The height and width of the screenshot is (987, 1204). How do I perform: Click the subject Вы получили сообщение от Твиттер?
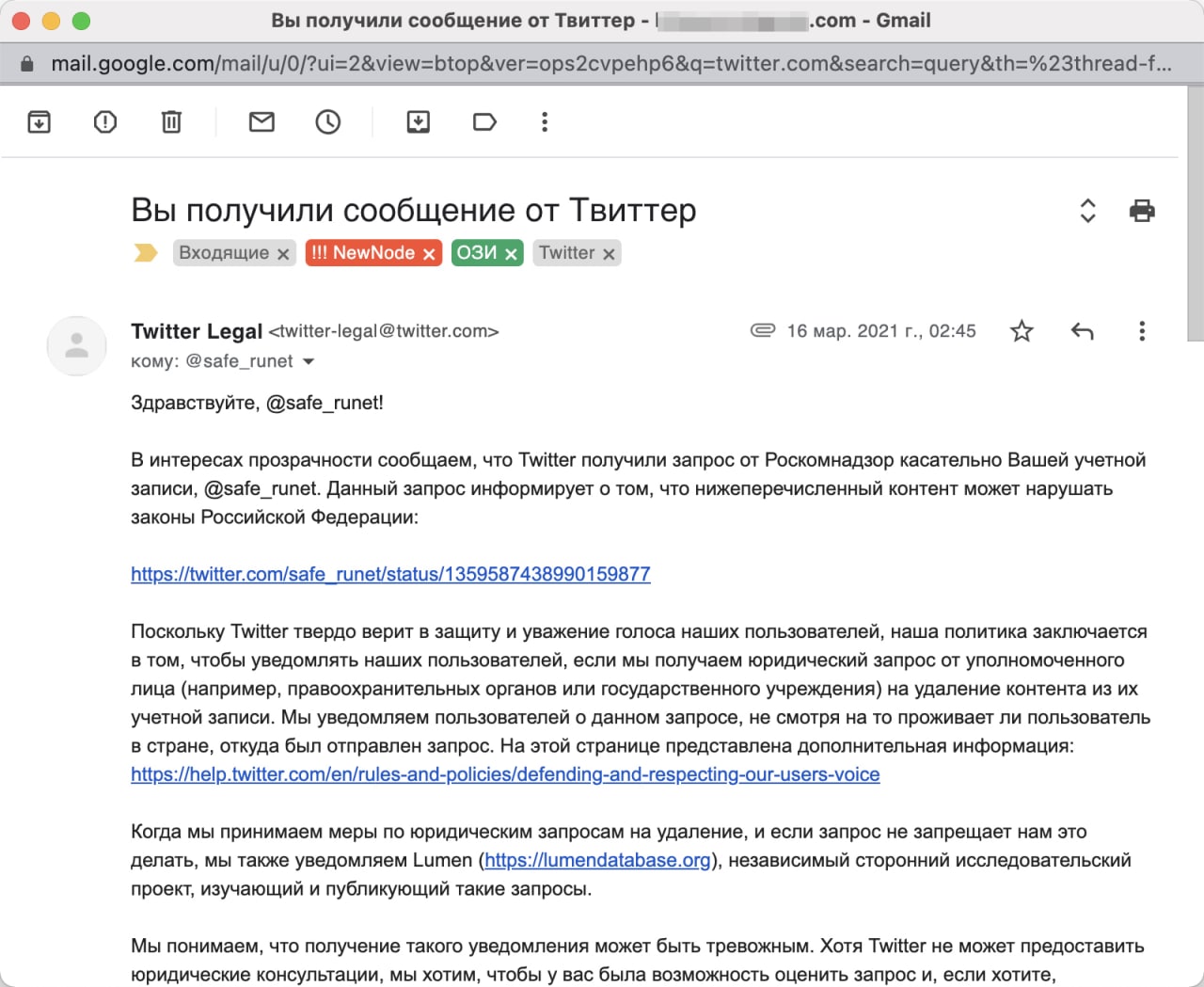coord(414,210)
